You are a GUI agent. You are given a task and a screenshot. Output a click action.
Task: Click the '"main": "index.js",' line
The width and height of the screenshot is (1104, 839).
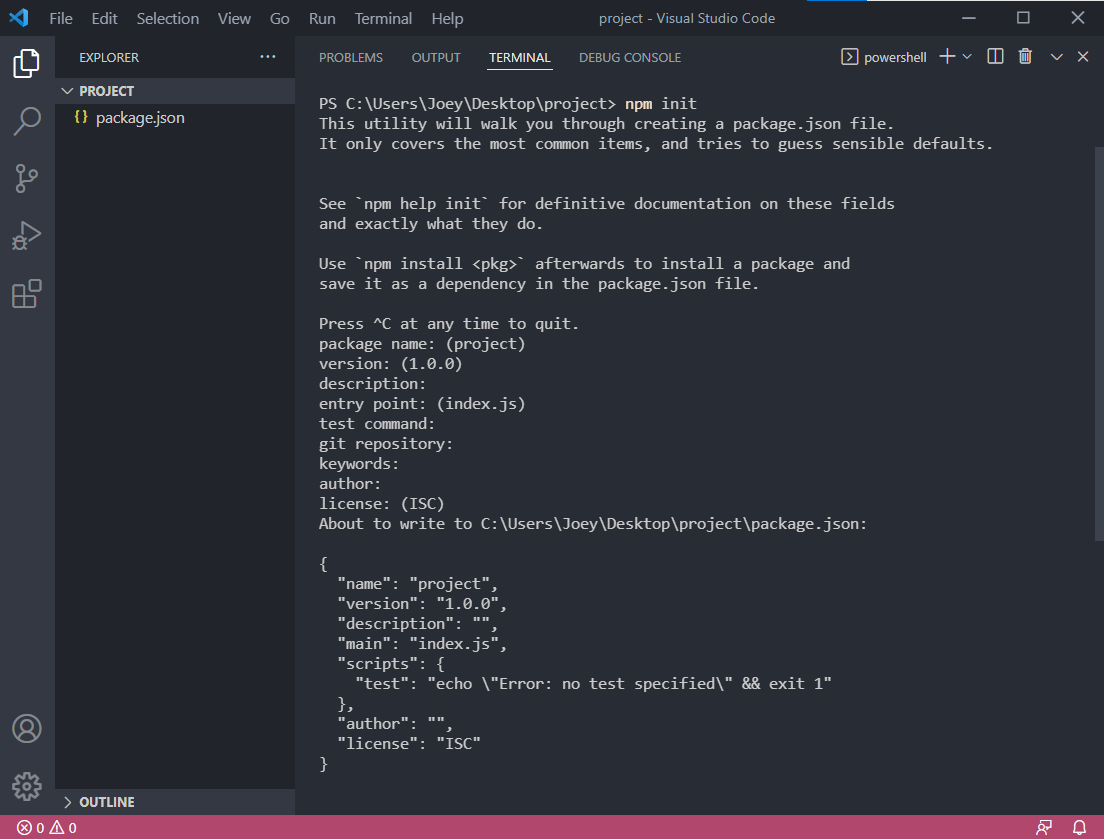(x=422, y=643)
